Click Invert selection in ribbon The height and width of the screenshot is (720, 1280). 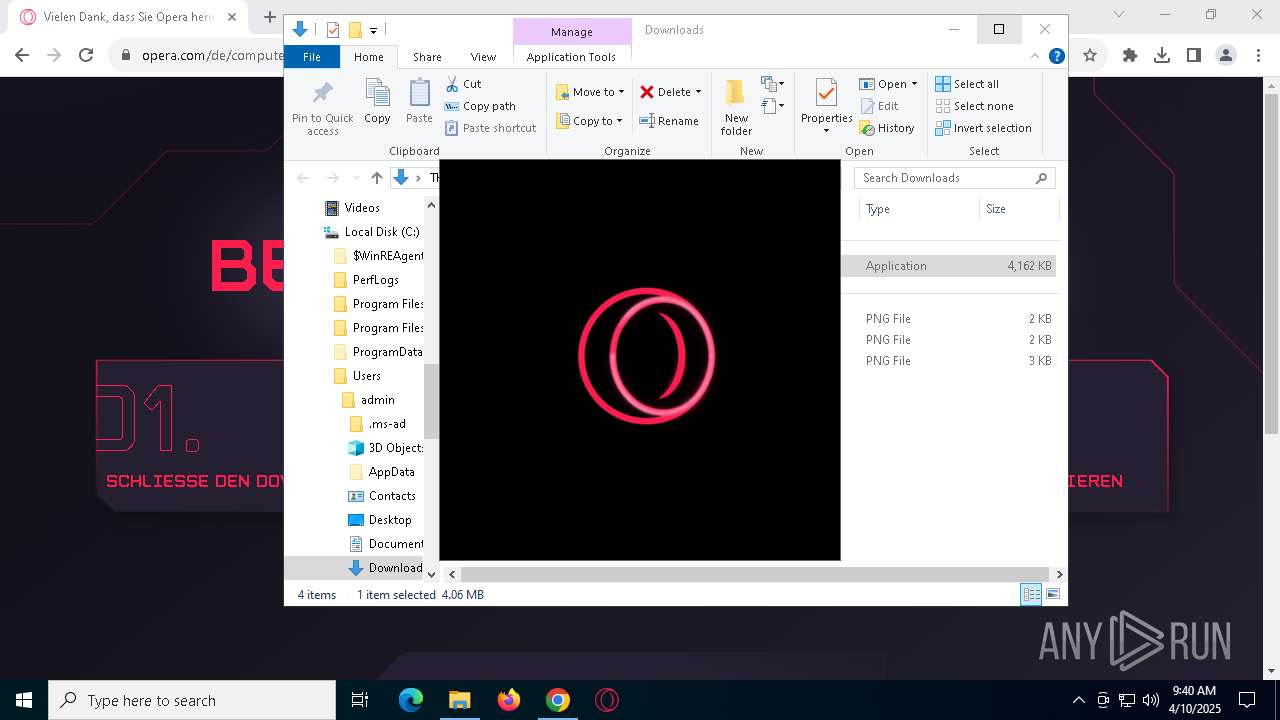point(984,128)
